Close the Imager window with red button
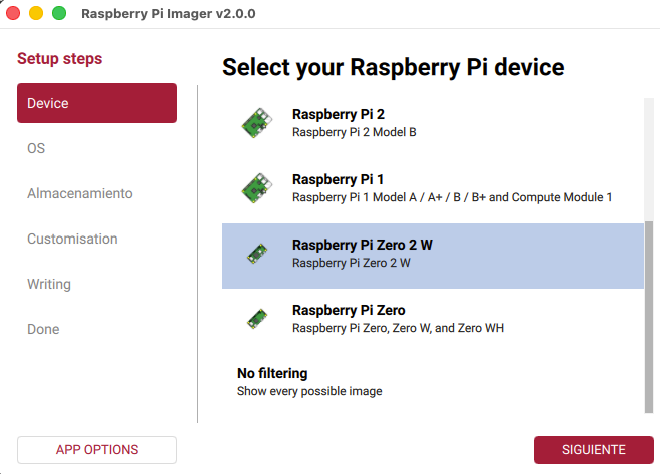 click(13, 14)
